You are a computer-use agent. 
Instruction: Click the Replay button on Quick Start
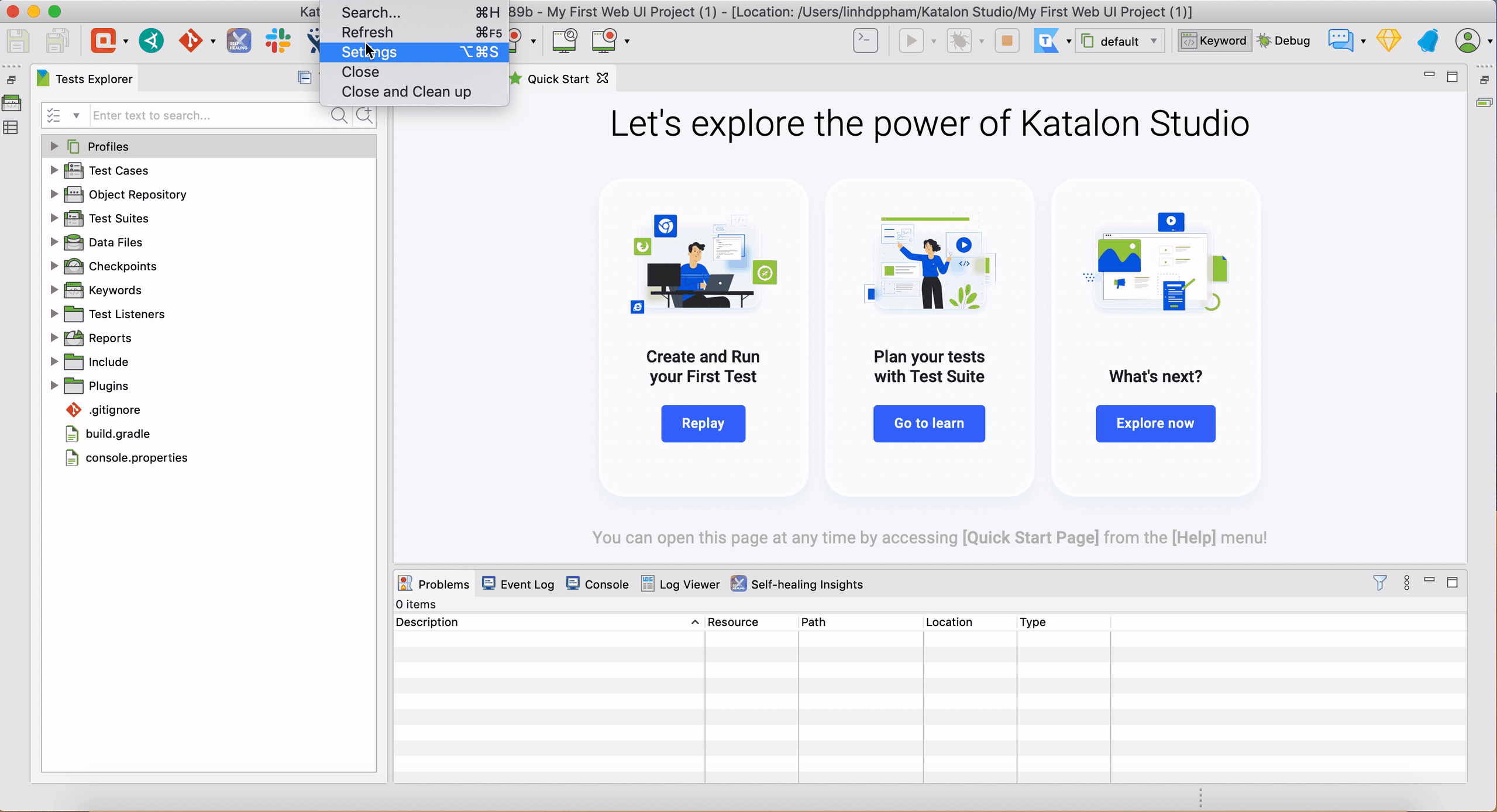(702, 422)
